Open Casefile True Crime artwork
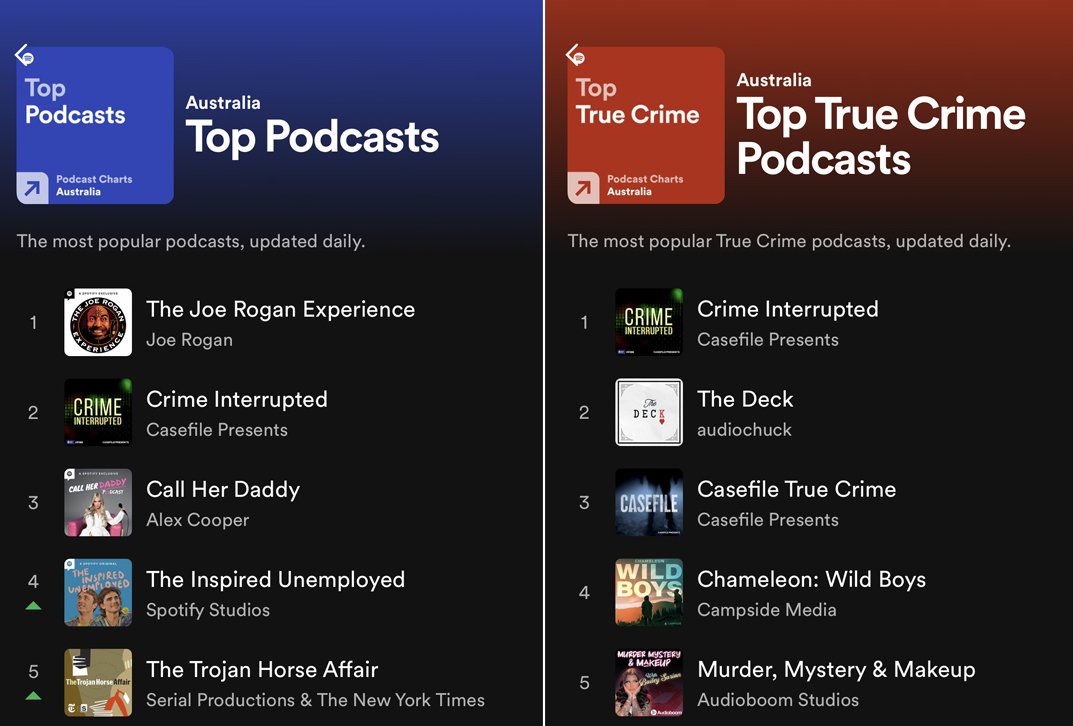 pos(649,502)
